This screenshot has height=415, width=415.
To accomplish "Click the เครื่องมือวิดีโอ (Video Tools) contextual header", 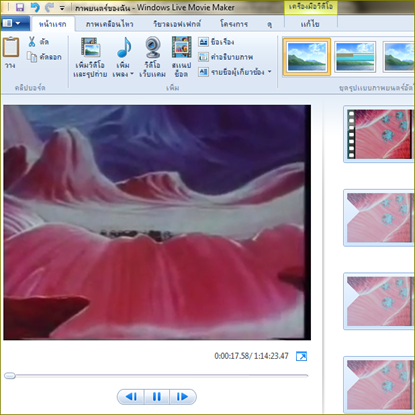I will pos(311,7).
